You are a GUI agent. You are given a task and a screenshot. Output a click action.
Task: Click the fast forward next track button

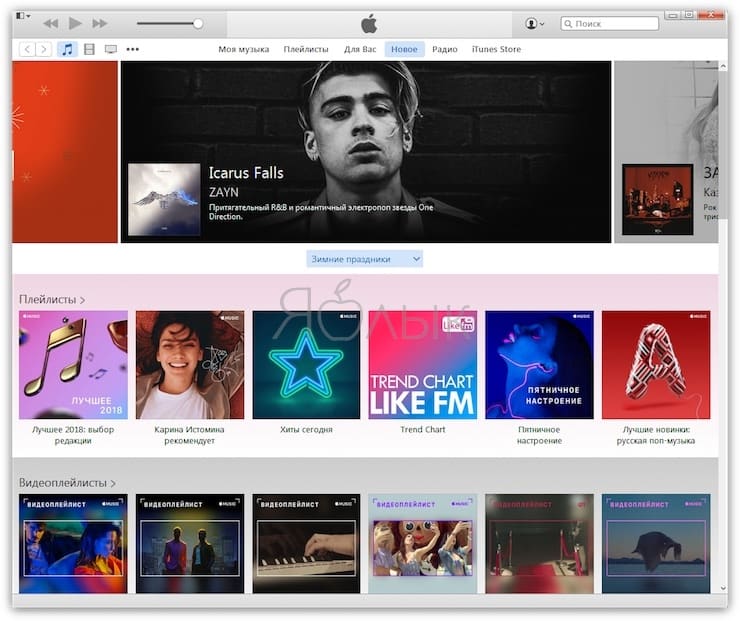pyautogui.click(x=100, y=23)
